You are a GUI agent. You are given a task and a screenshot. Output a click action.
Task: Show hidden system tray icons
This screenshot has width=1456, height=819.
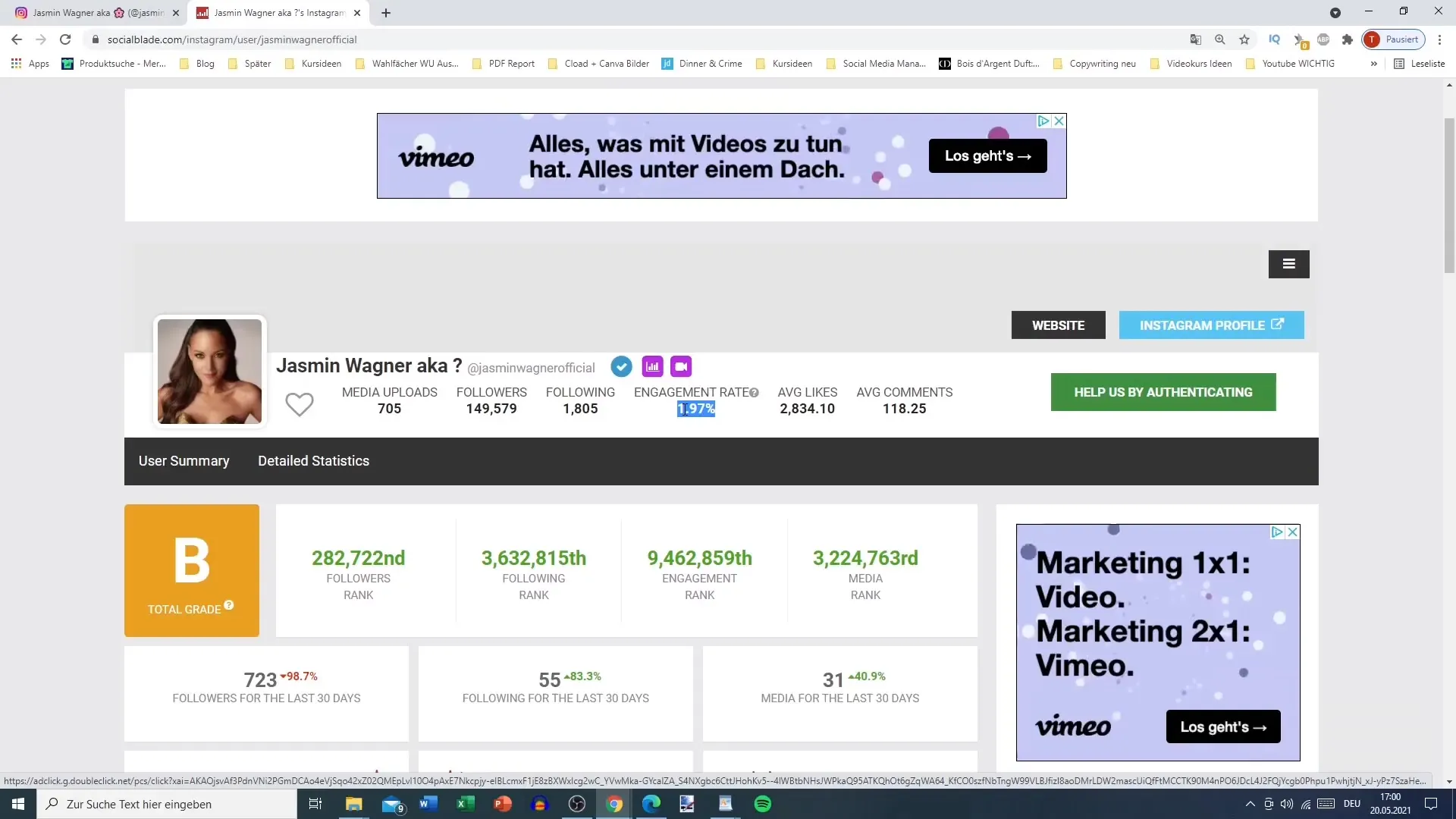click(1250, 804)
